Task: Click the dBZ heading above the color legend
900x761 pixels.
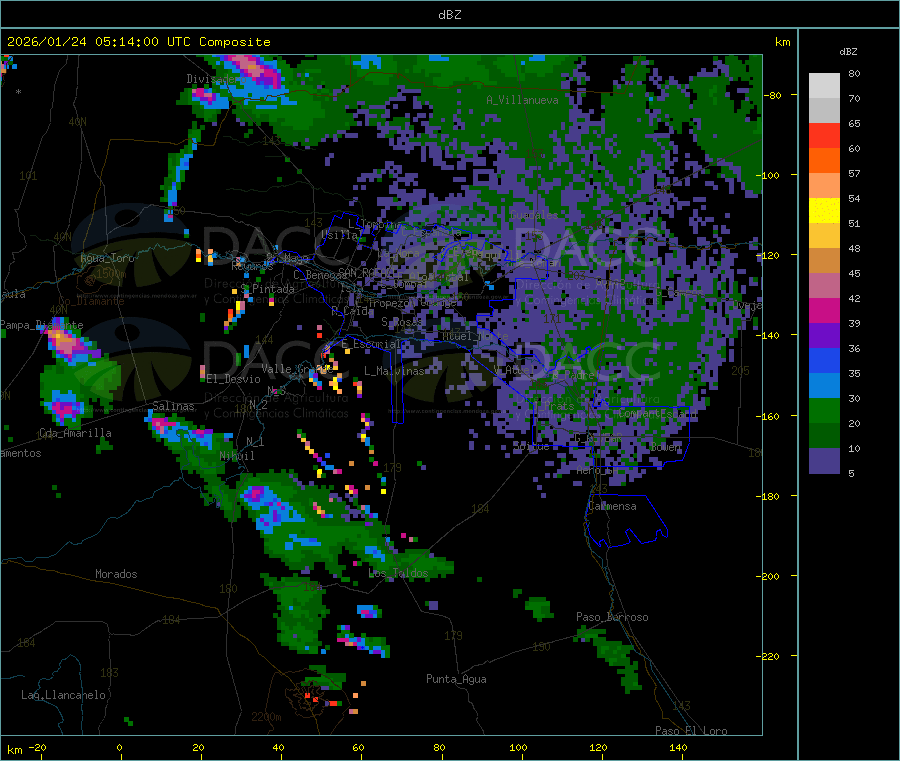Action: tap(848, 52)
